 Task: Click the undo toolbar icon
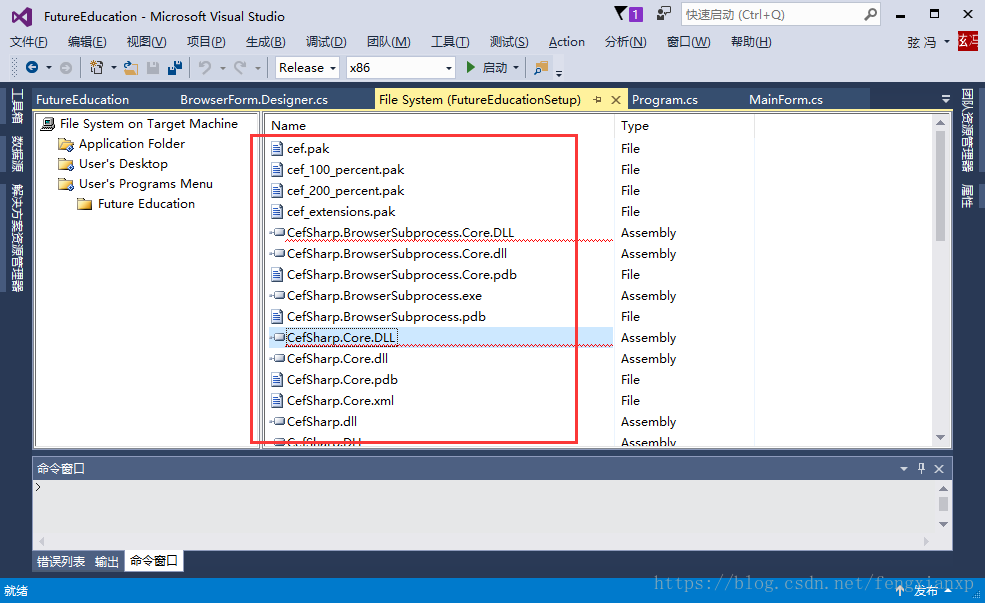click(205, 67)
